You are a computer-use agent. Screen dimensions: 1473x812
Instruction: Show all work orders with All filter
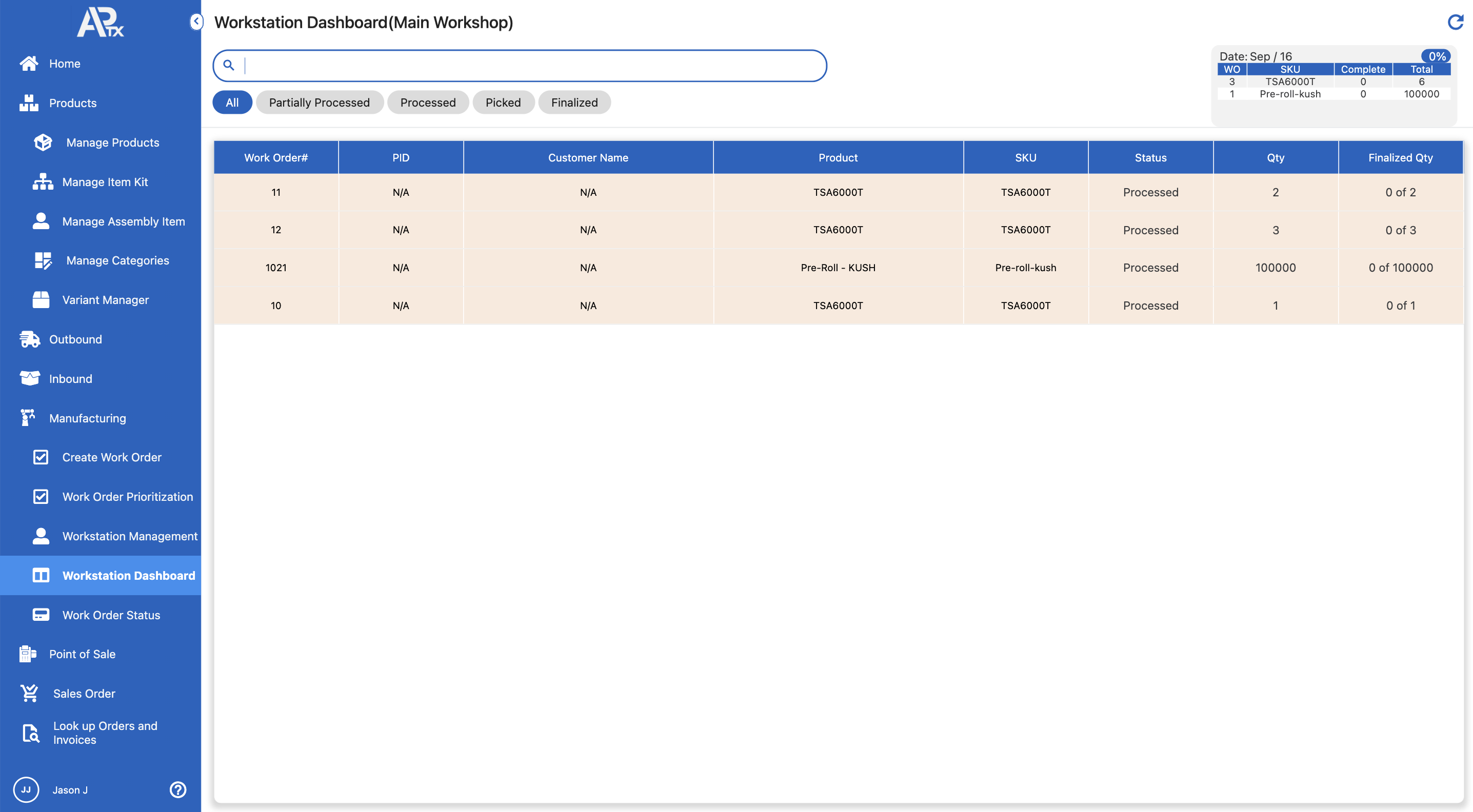click(x=232, y=103)
